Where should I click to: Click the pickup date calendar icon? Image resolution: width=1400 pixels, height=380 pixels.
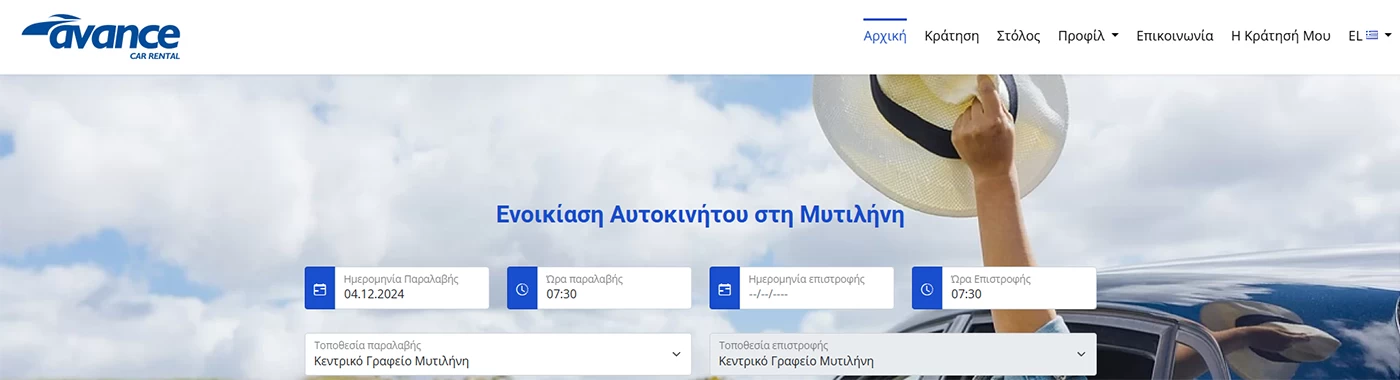[x=320, y=289]
